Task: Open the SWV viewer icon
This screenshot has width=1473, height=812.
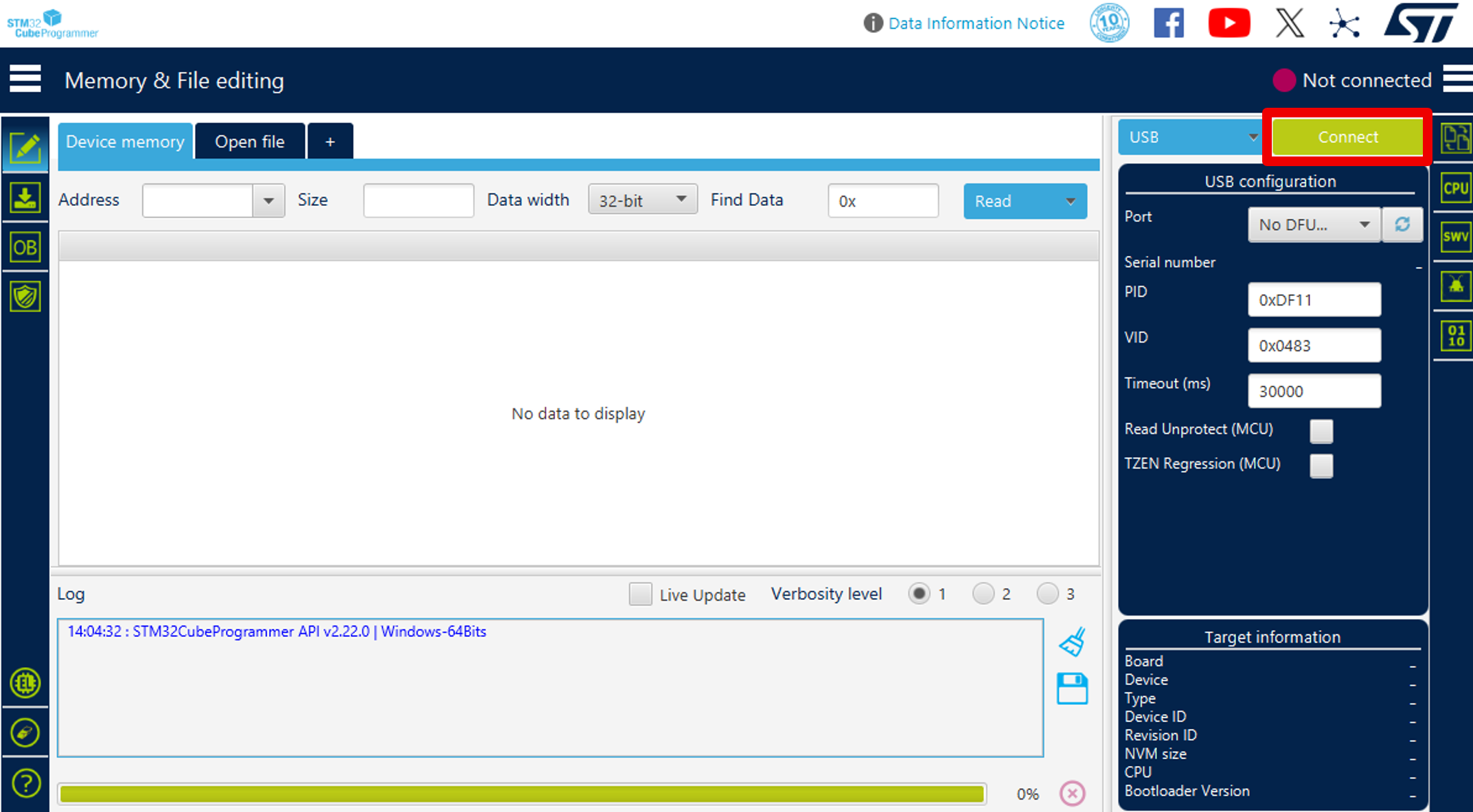Action: click(1455, 237)
